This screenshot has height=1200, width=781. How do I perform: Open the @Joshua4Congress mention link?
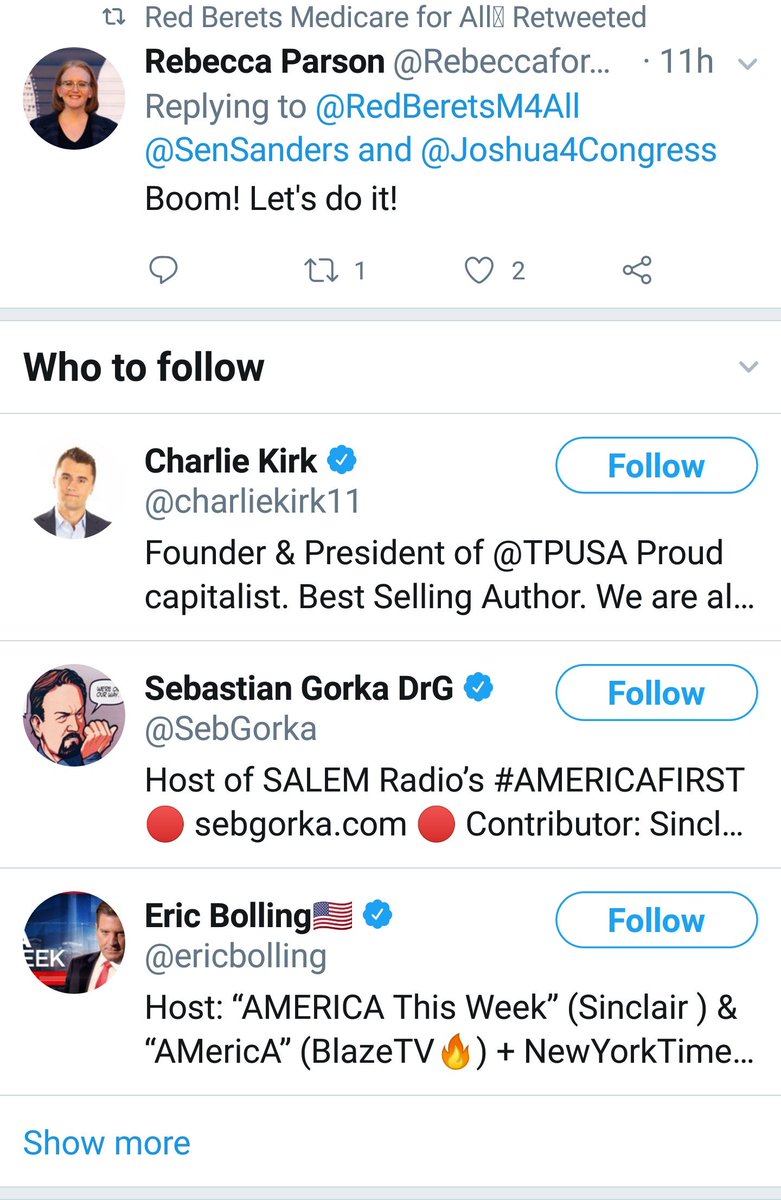[x=570, y=150]
